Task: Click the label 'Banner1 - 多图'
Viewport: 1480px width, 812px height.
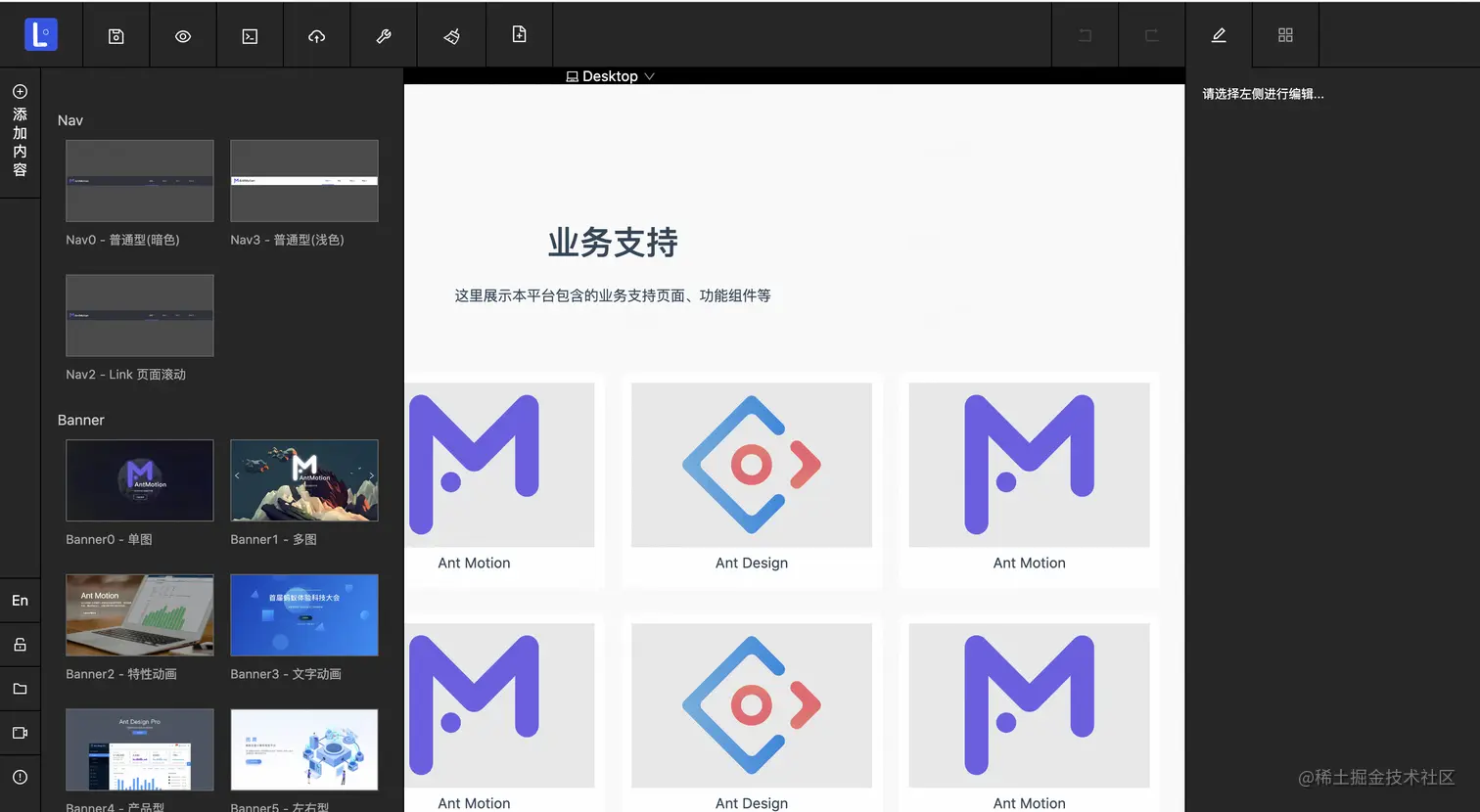Action: 273,539
